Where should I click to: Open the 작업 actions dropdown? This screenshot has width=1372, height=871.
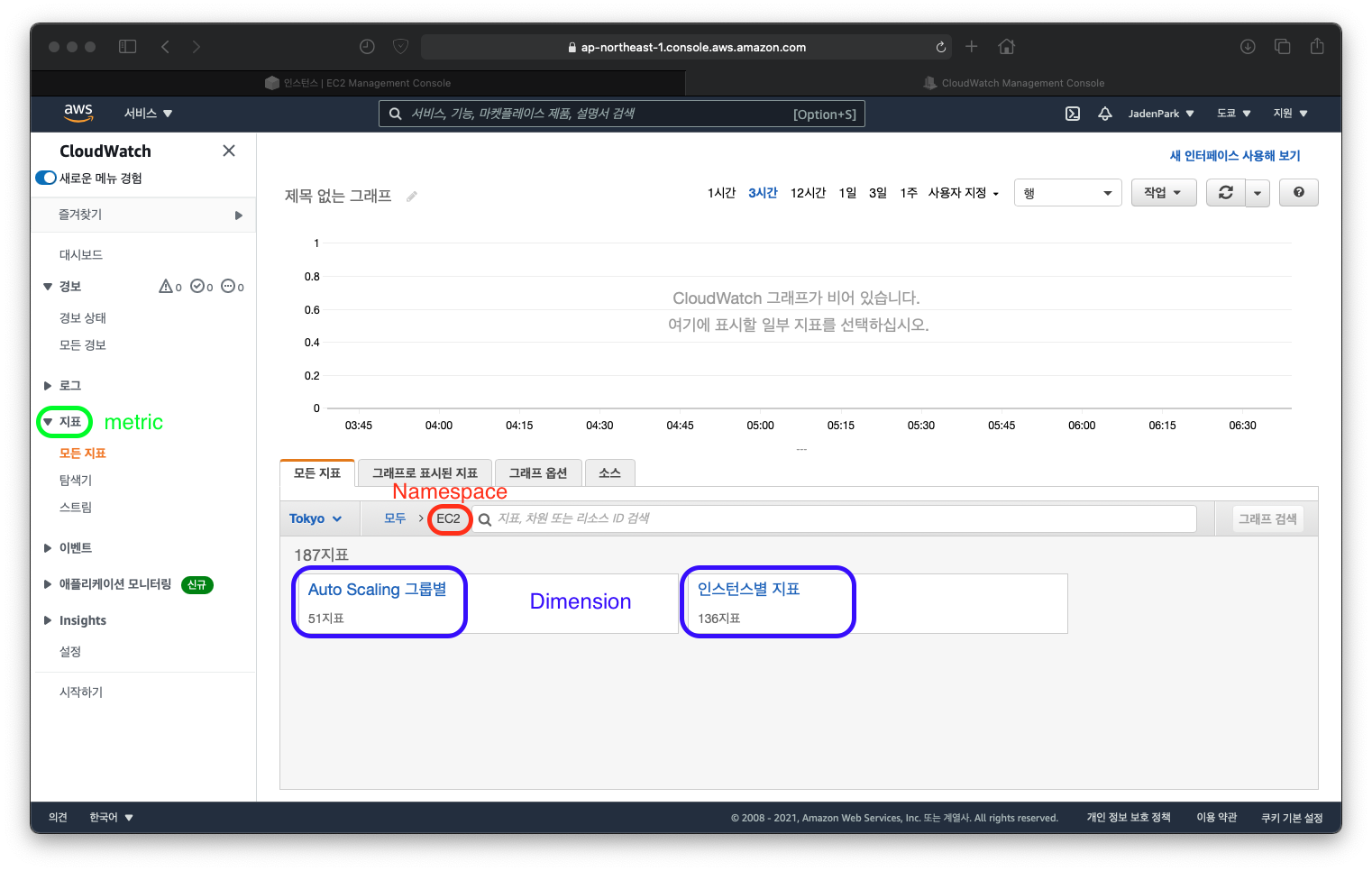(1164, 193)
